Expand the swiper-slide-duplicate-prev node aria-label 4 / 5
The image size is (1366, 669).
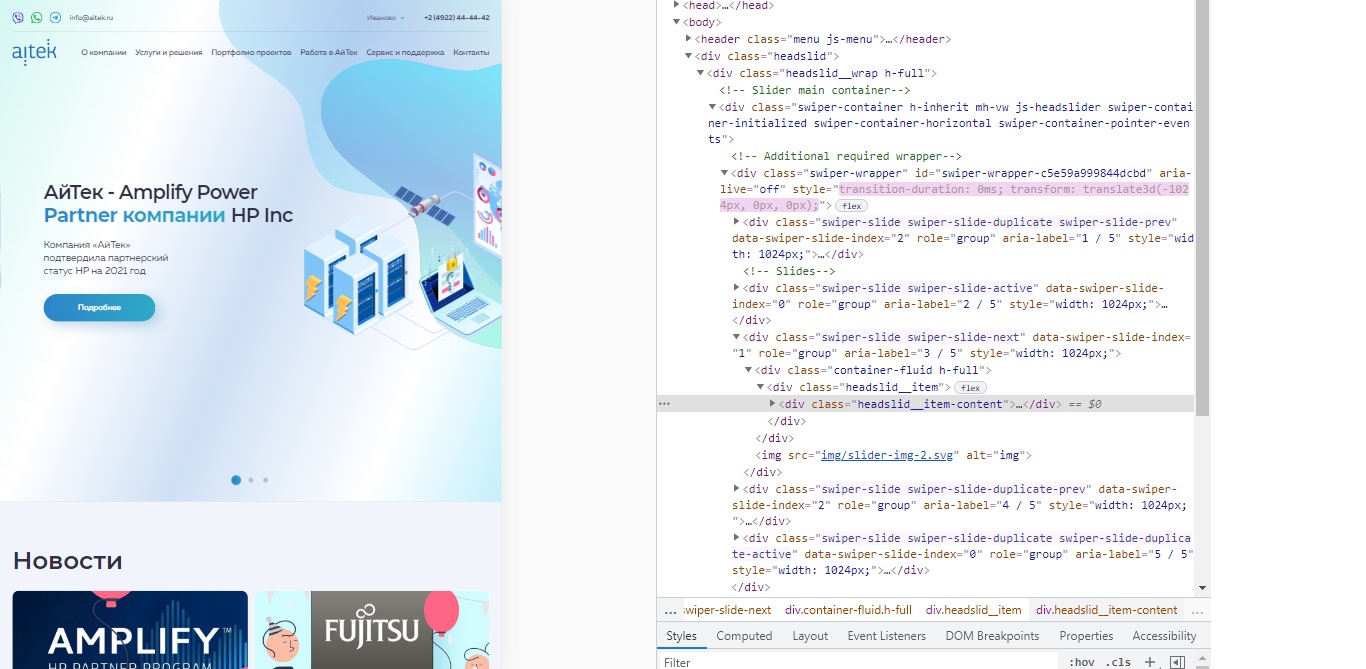click(737, 489)
